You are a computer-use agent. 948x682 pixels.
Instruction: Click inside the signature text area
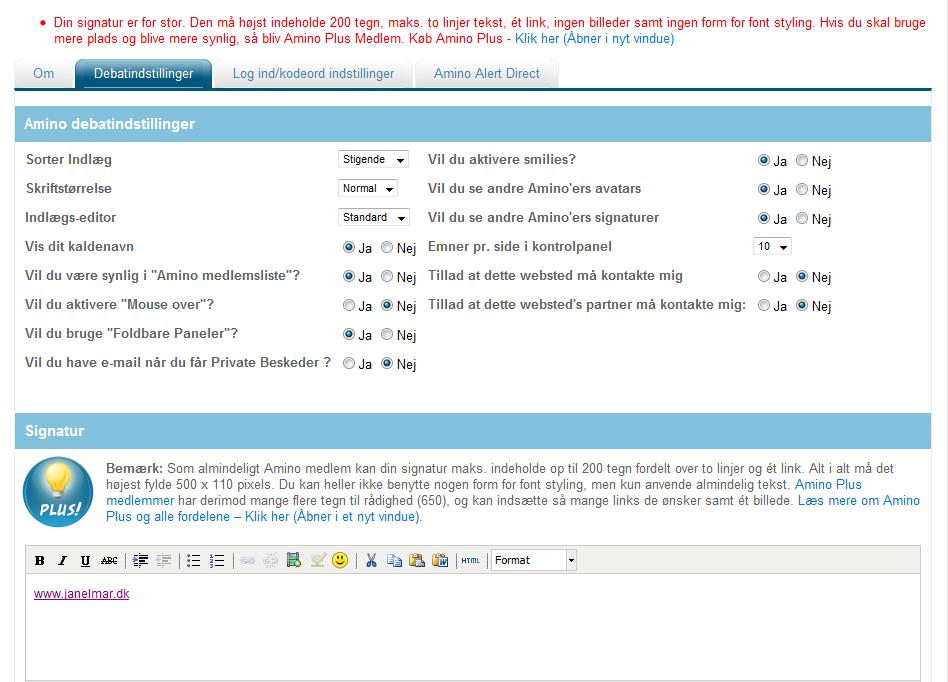(473, 628)
